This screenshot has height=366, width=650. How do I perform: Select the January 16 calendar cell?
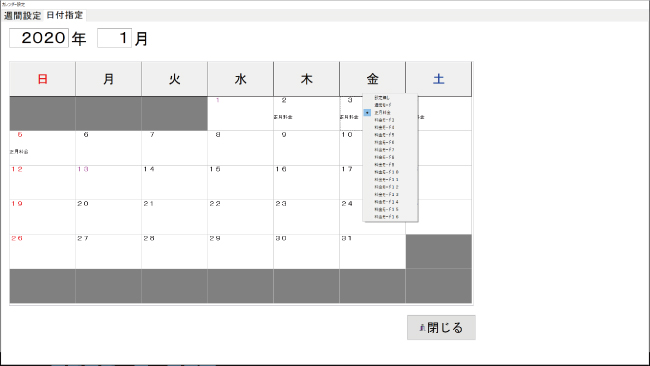306,182
